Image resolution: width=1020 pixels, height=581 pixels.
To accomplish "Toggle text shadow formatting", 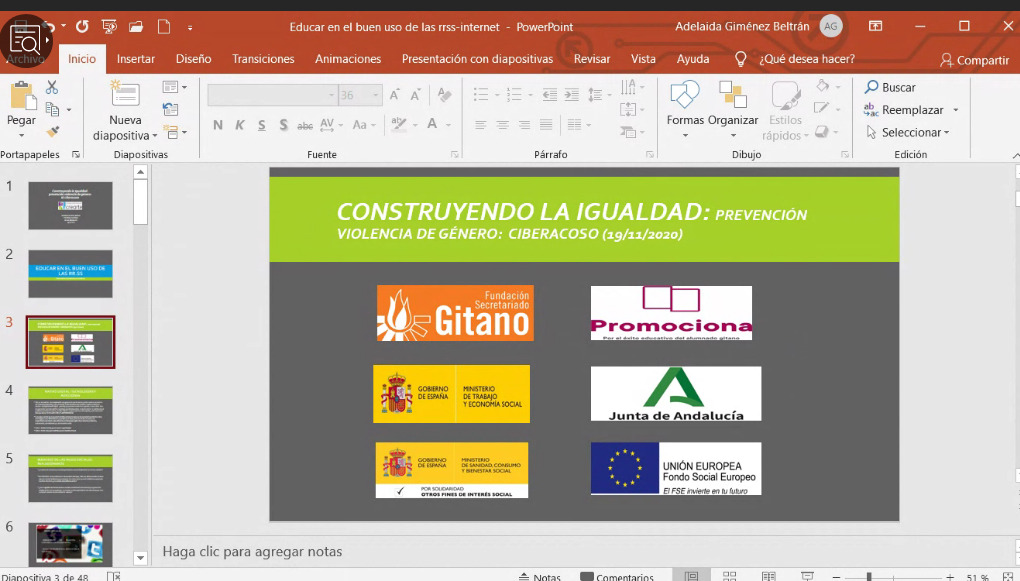I will (284, 125).
